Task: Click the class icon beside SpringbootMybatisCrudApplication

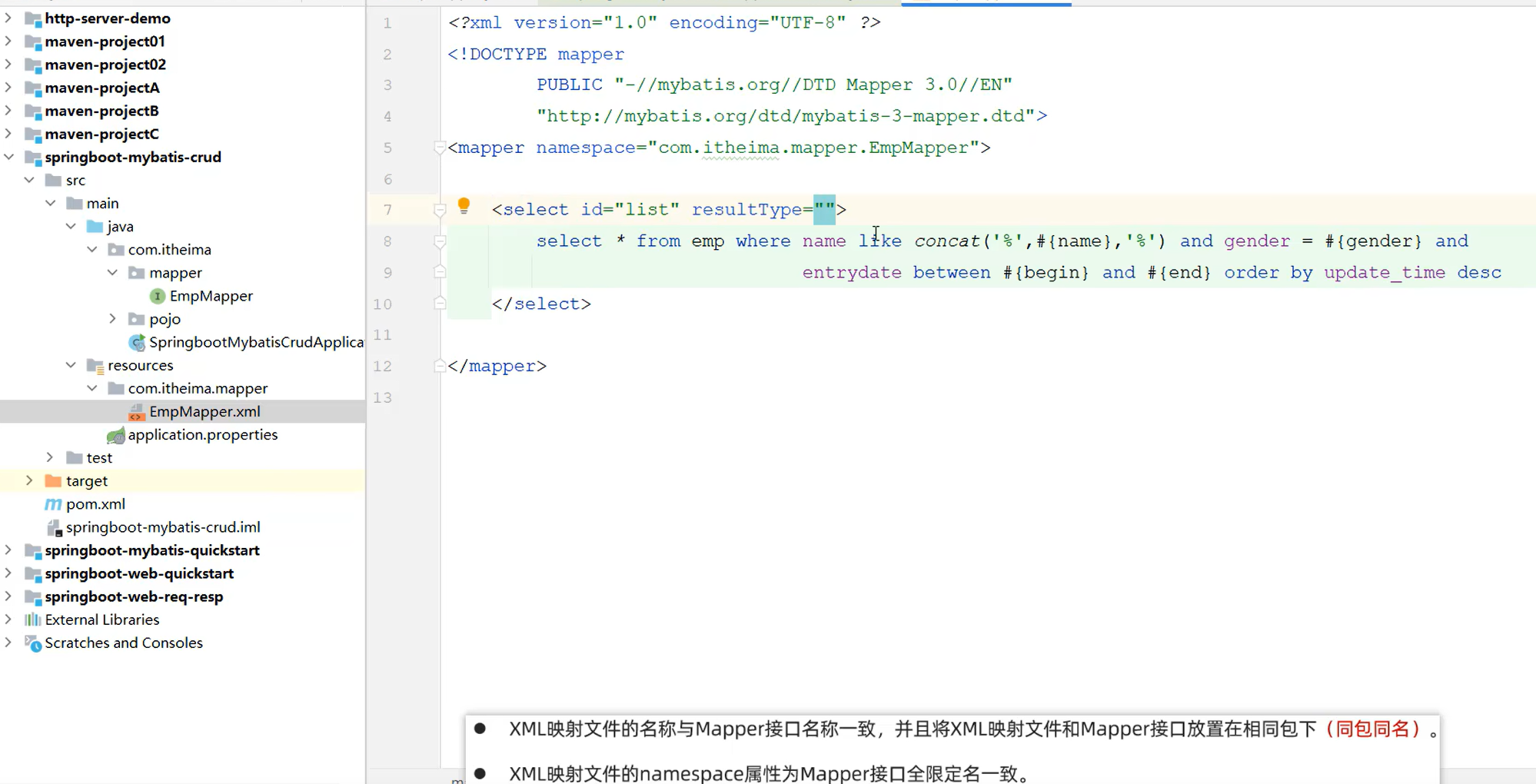Action: (136, 342)
